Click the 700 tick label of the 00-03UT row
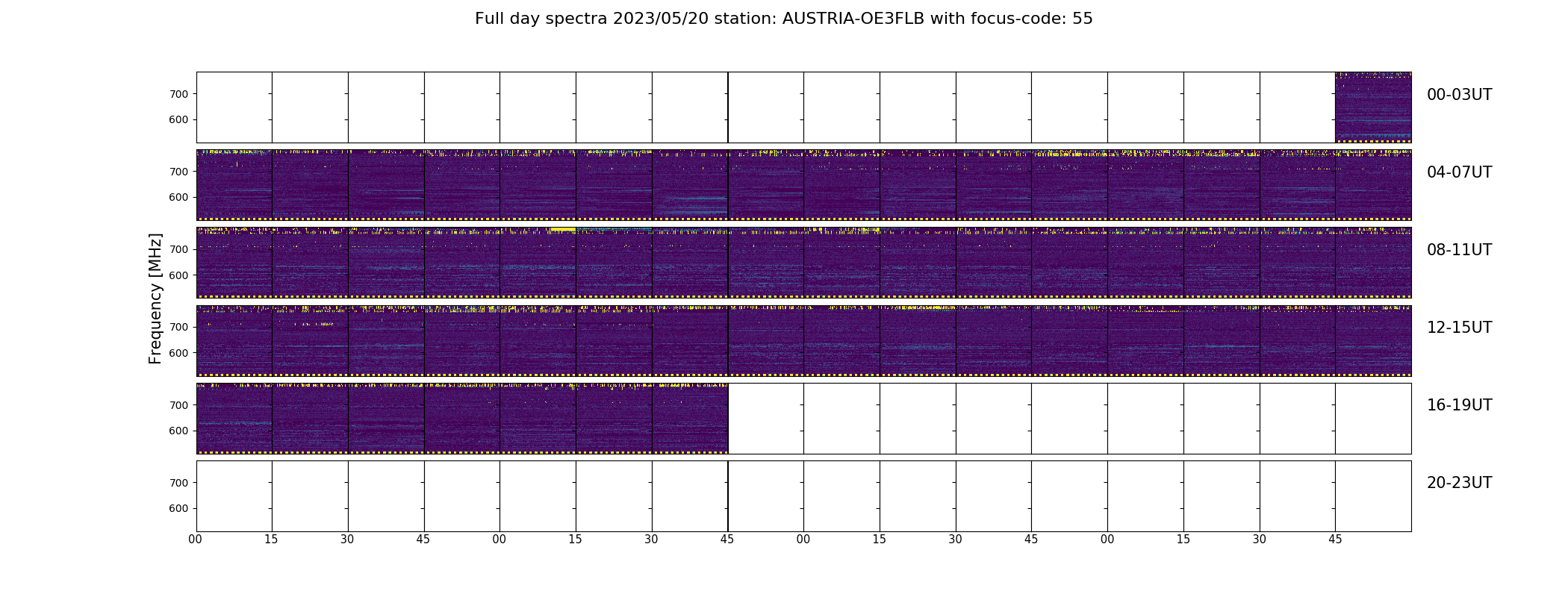1568x597 pixels. pyautogui.click(x=179, y=94)
